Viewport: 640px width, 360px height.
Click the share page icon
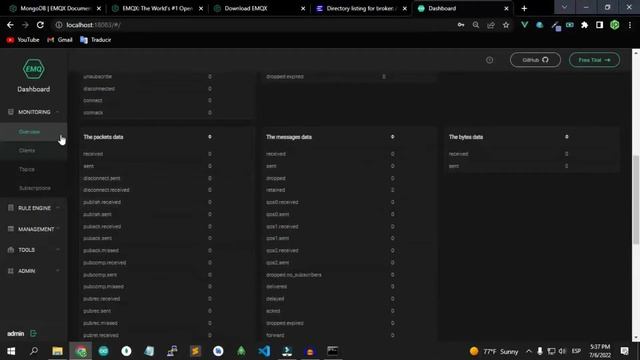[x=491, y=25]
